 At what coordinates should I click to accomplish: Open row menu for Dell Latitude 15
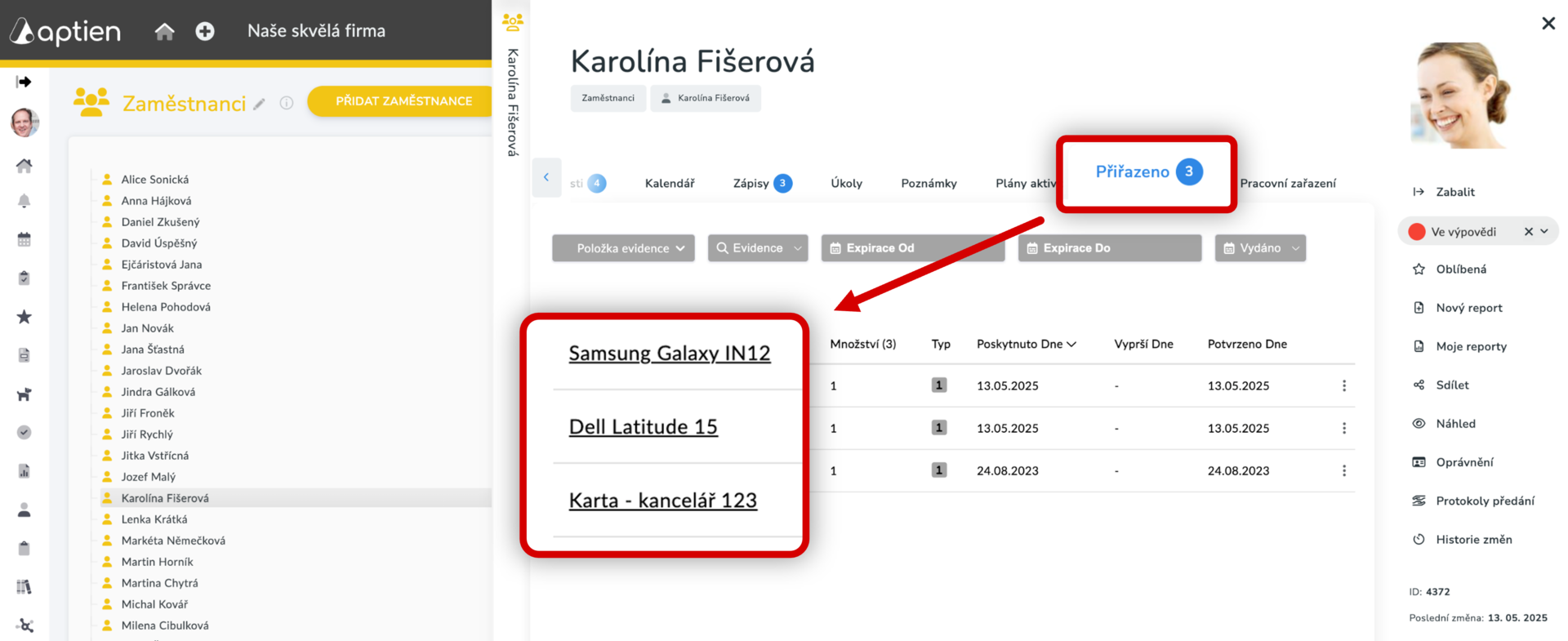(1344, 429)
